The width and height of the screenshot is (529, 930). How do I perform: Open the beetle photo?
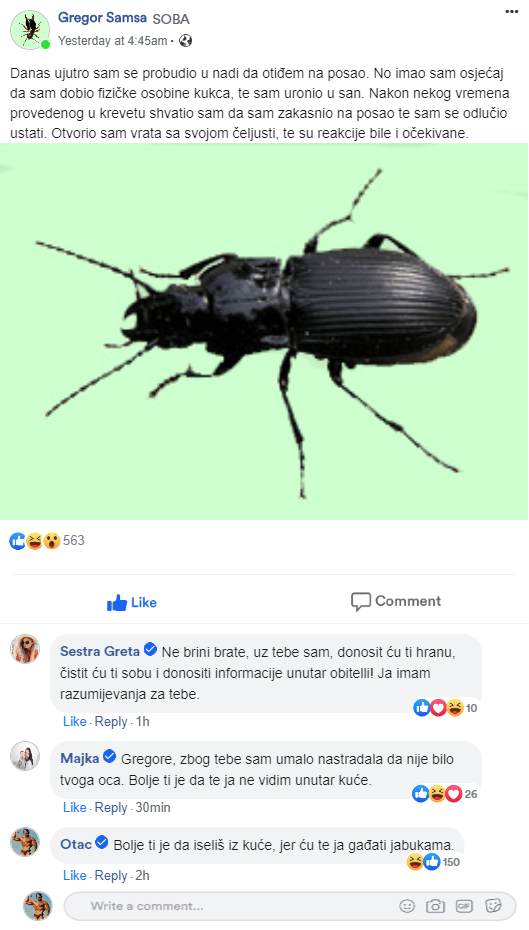point(264,332)
